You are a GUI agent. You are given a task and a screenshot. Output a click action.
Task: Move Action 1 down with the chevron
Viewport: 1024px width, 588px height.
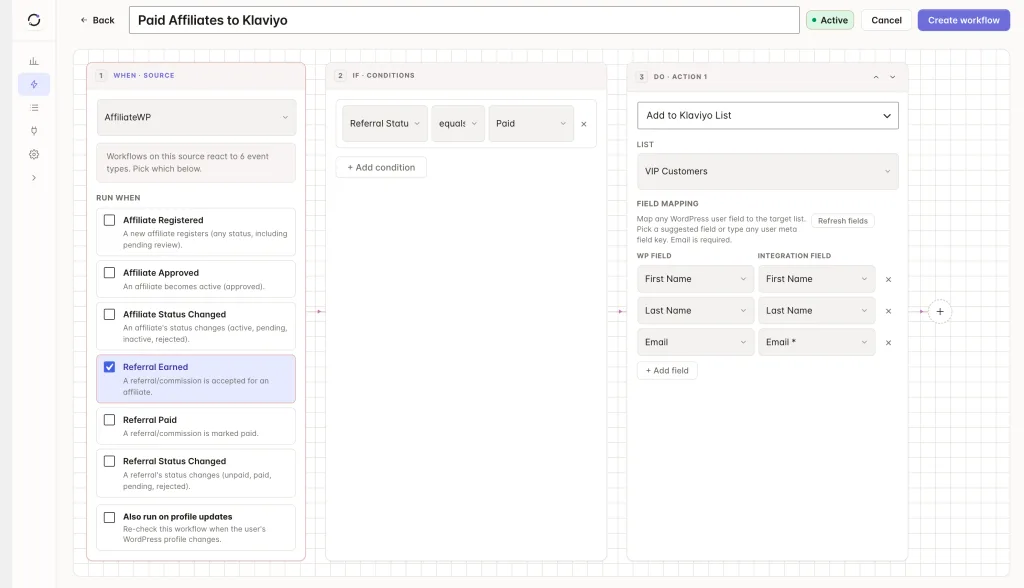(893, 77)
